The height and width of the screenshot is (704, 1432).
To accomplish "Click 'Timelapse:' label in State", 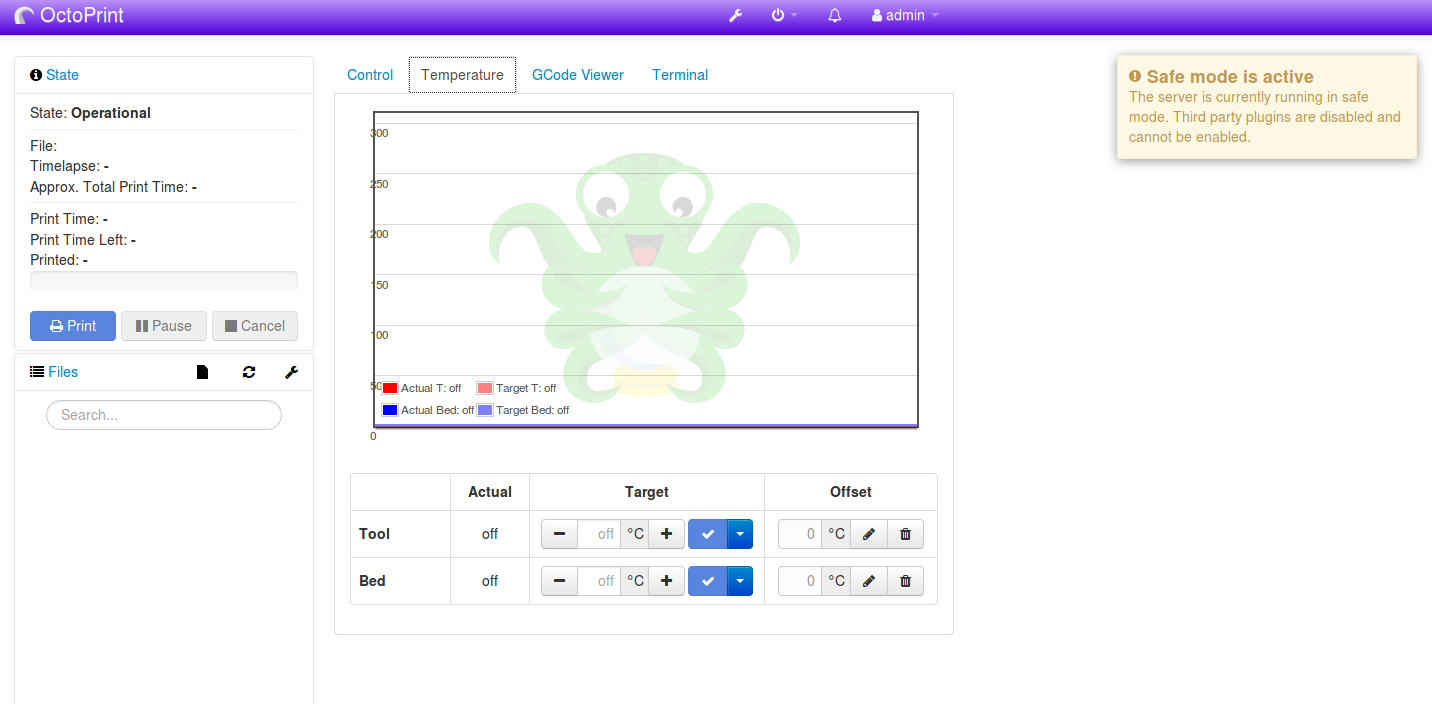I will [65, 166].
